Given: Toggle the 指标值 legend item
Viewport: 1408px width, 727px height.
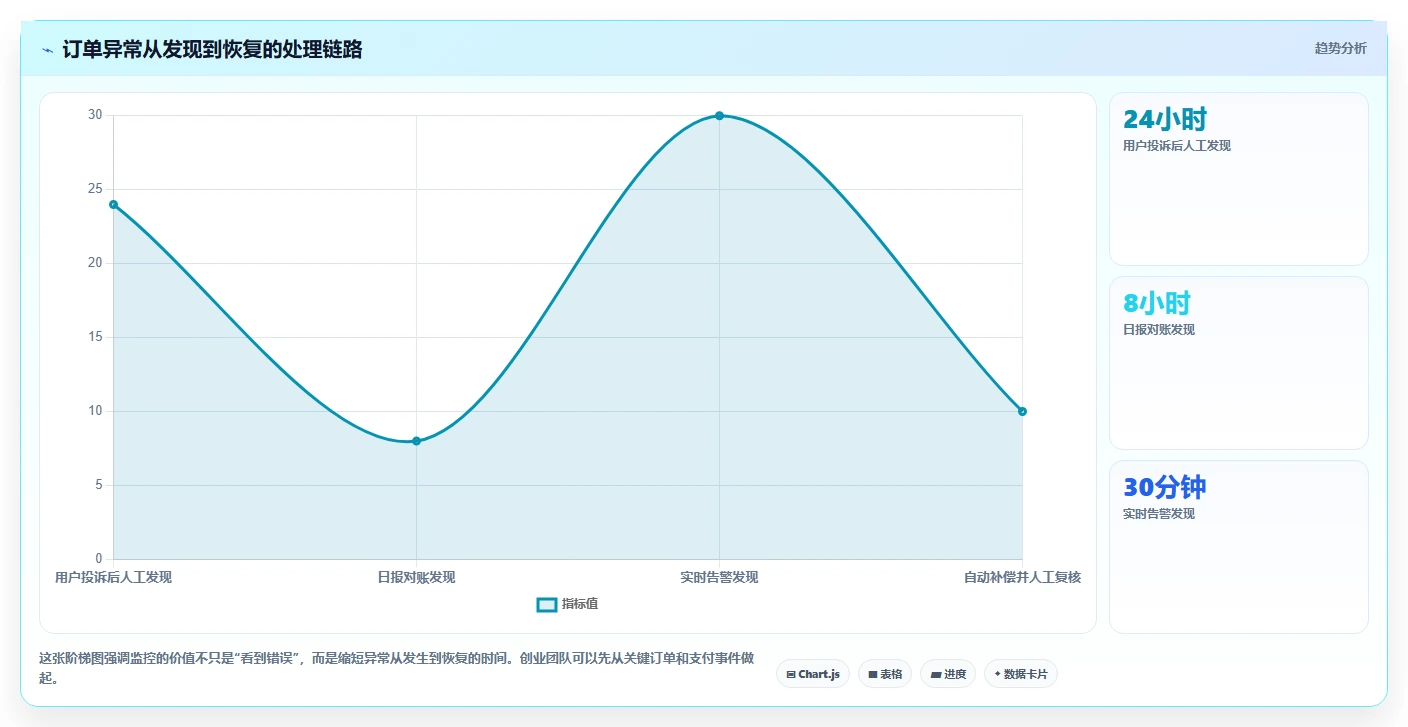Looking at the screenshot, I should [568, 604].
